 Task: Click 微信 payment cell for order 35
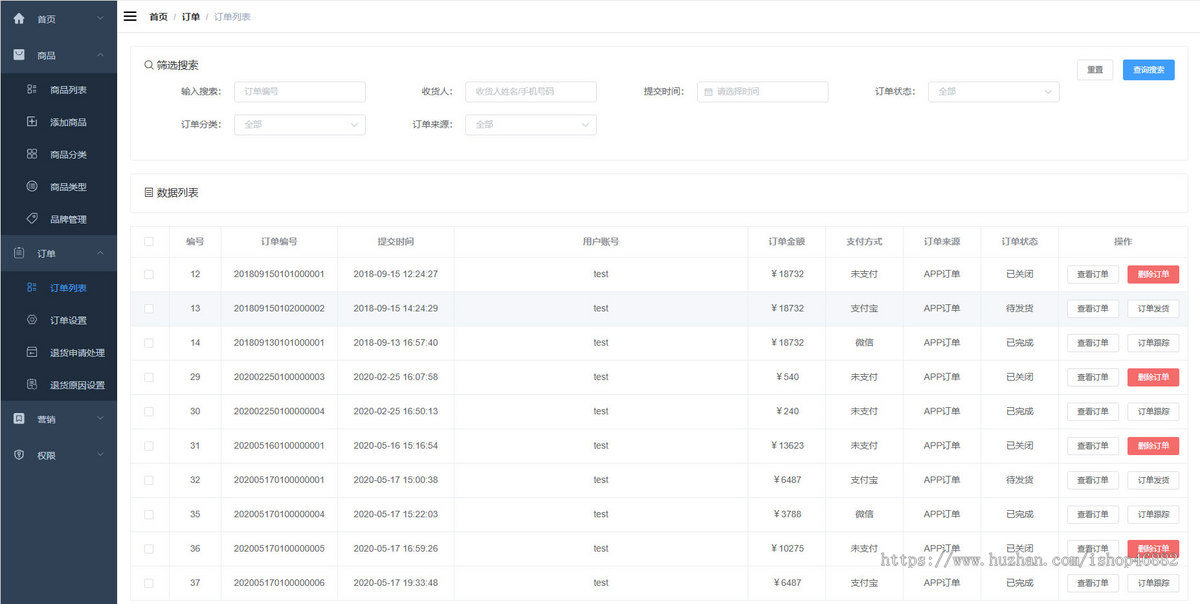864,514
